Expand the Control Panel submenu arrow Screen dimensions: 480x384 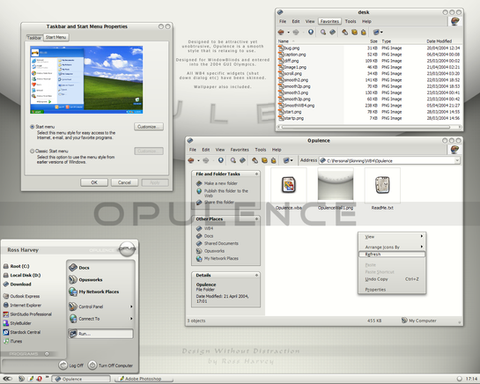131,307
